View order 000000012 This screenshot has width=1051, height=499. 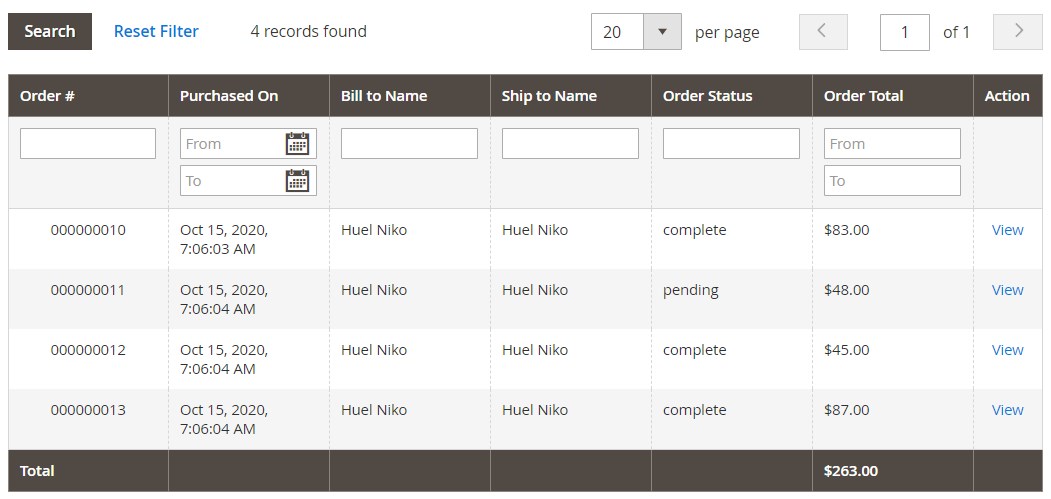pyautogui.click(x=1007, y=350)
